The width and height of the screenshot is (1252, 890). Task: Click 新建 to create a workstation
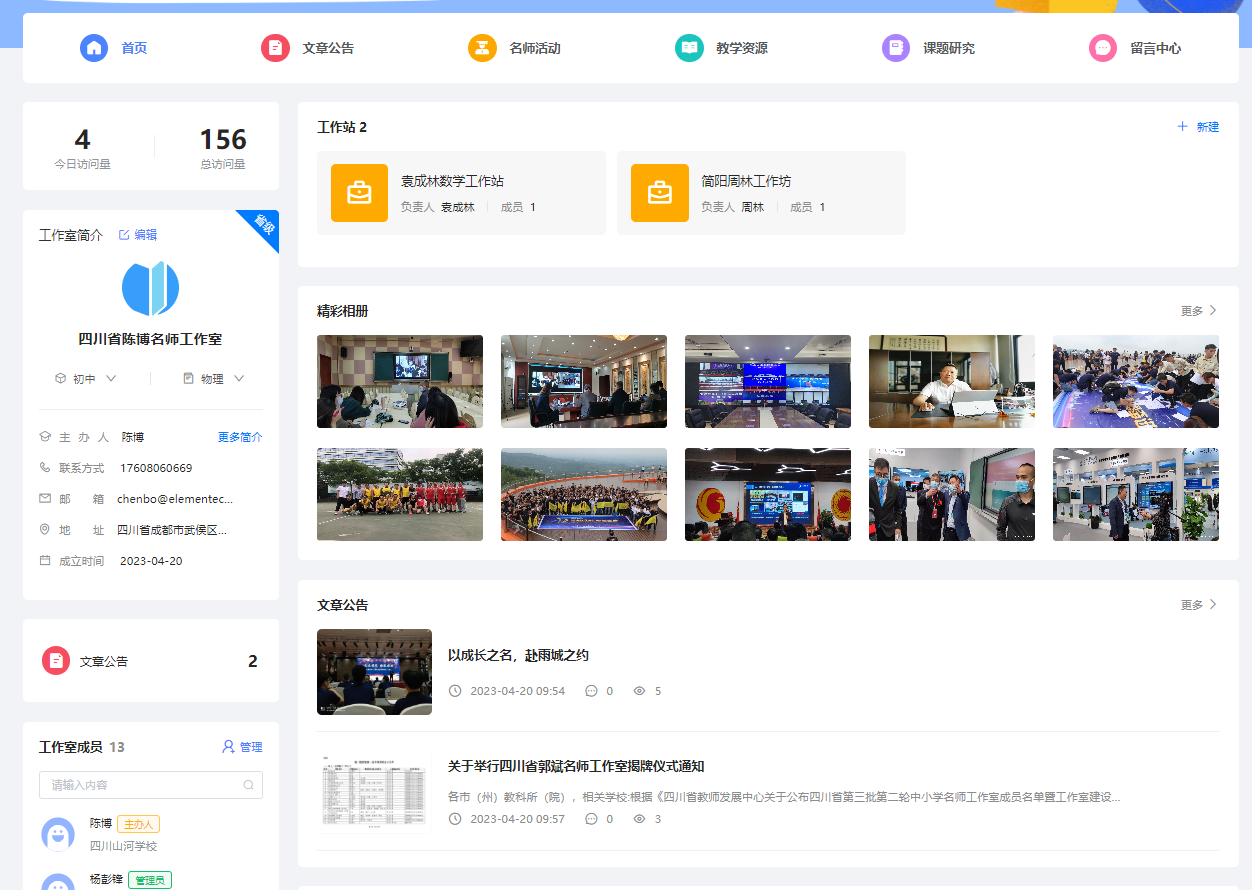pos(1198,127)
